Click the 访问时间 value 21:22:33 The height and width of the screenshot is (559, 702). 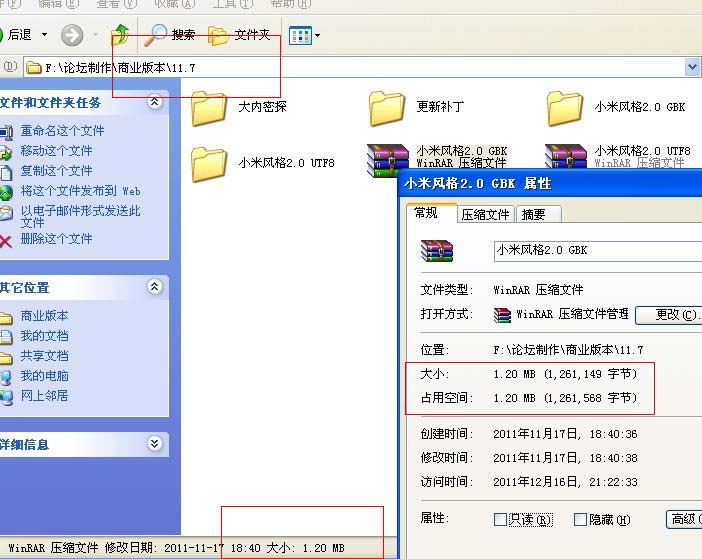(x=613, y=482)
